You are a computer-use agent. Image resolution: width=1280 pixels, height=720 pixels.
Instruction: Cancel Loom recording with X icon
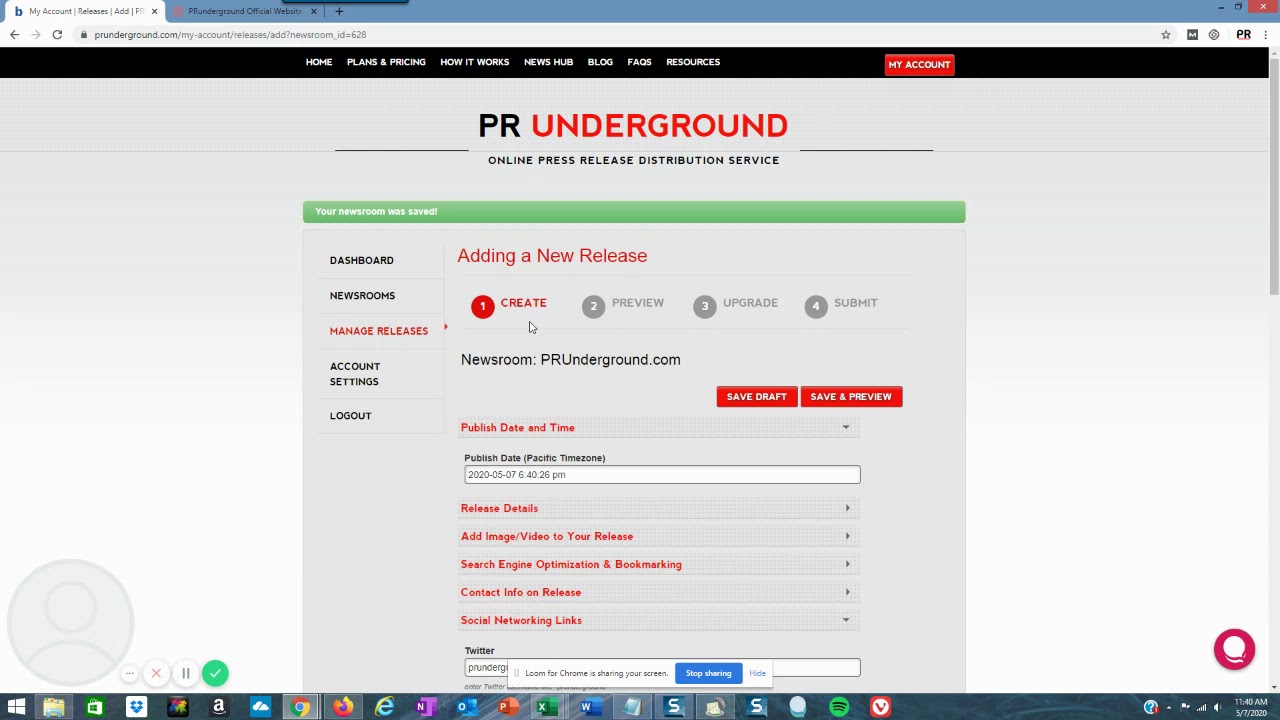click(x=156, y=673)
